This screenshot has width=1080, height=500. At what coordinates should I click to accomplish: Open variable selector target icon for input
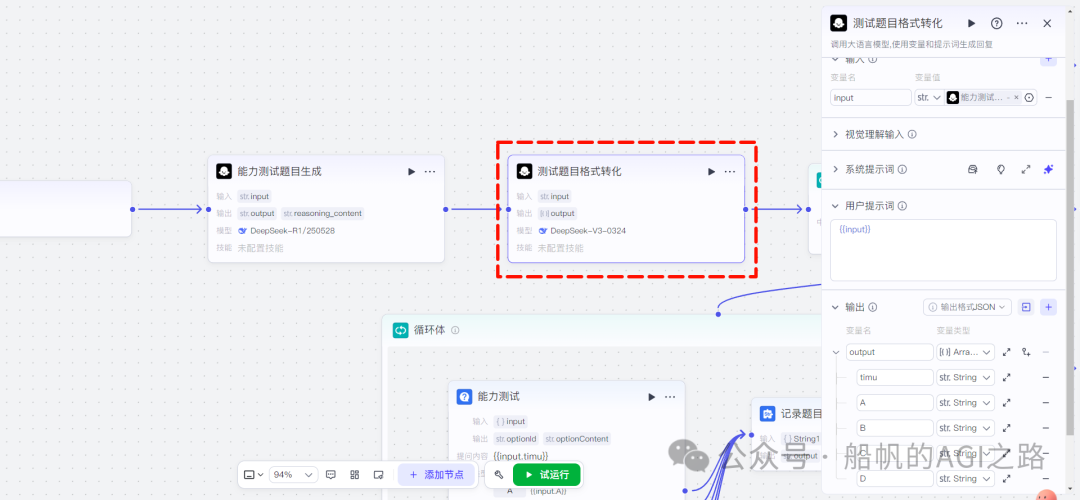[x=1029, y=98]
